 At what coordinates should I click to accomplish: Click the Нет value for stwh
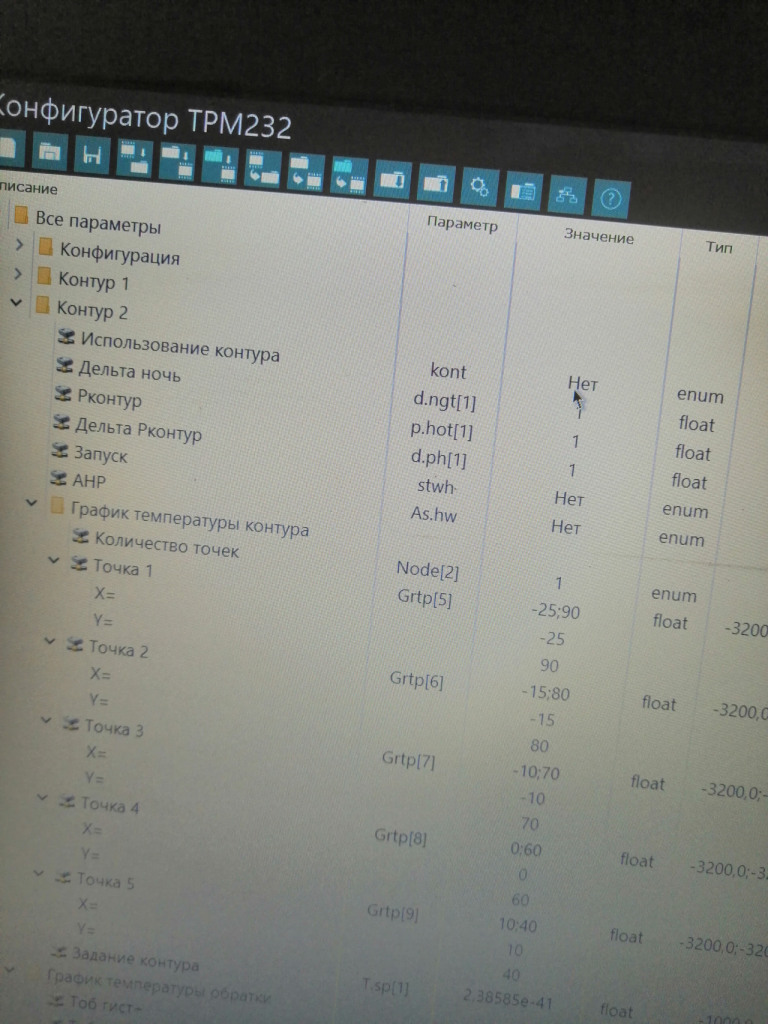pos(569,499)
